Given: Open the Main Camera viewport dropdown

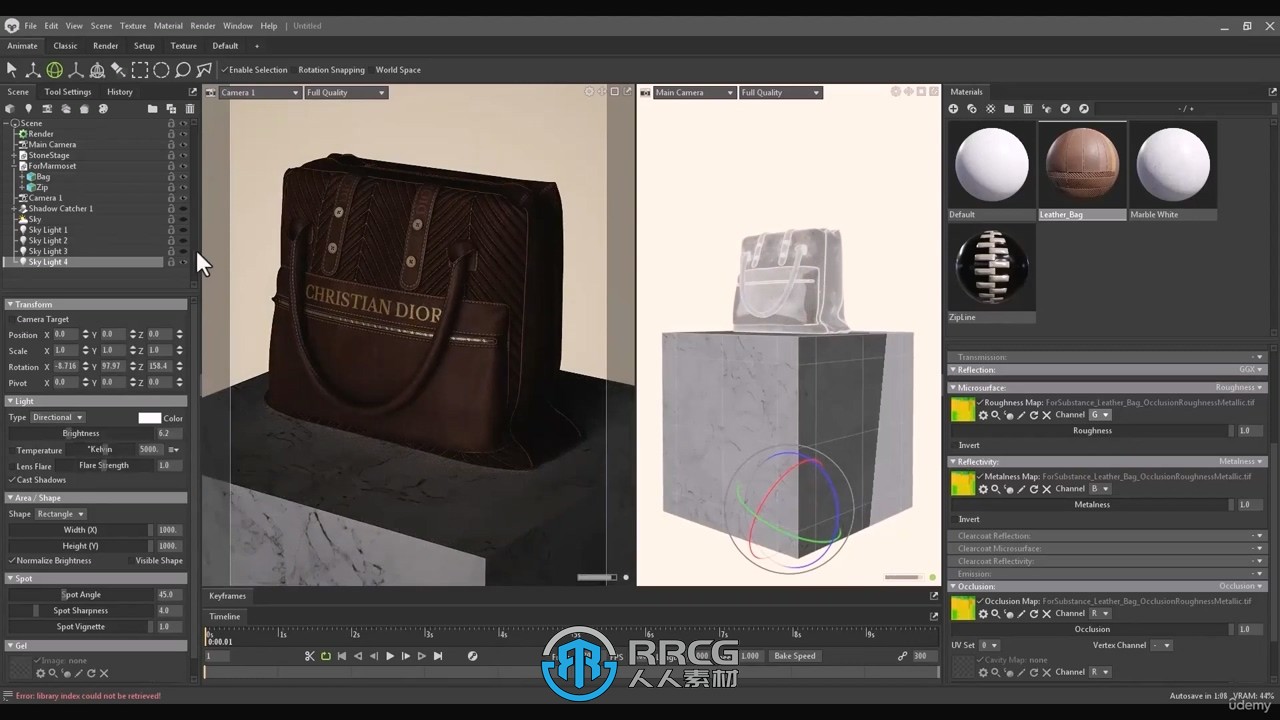Looking at the screenshot, I should tap(695, 92).
